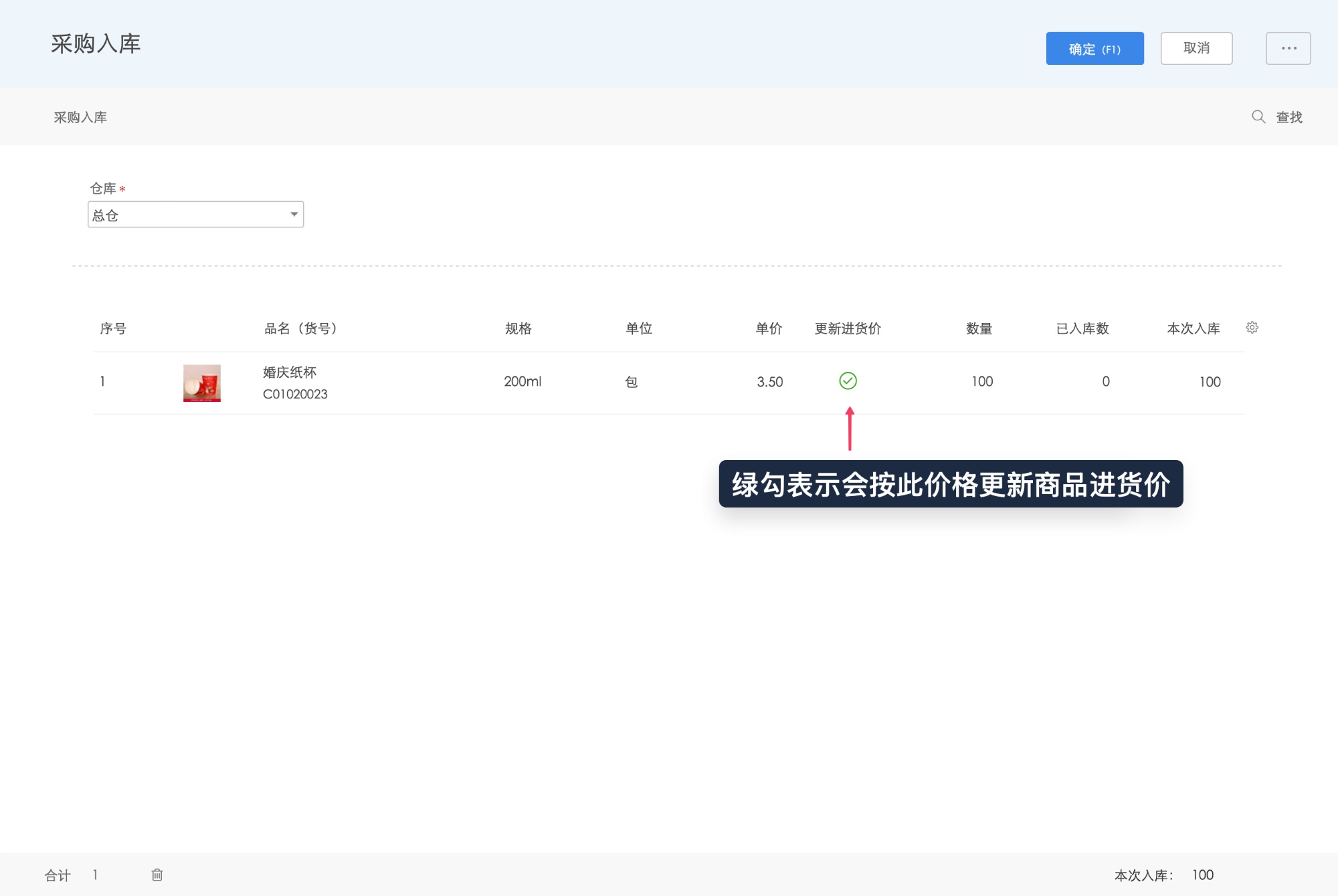Click the 查找 search link
The height and width of the screenshot is (896, 1338).
coord(1289,118)
